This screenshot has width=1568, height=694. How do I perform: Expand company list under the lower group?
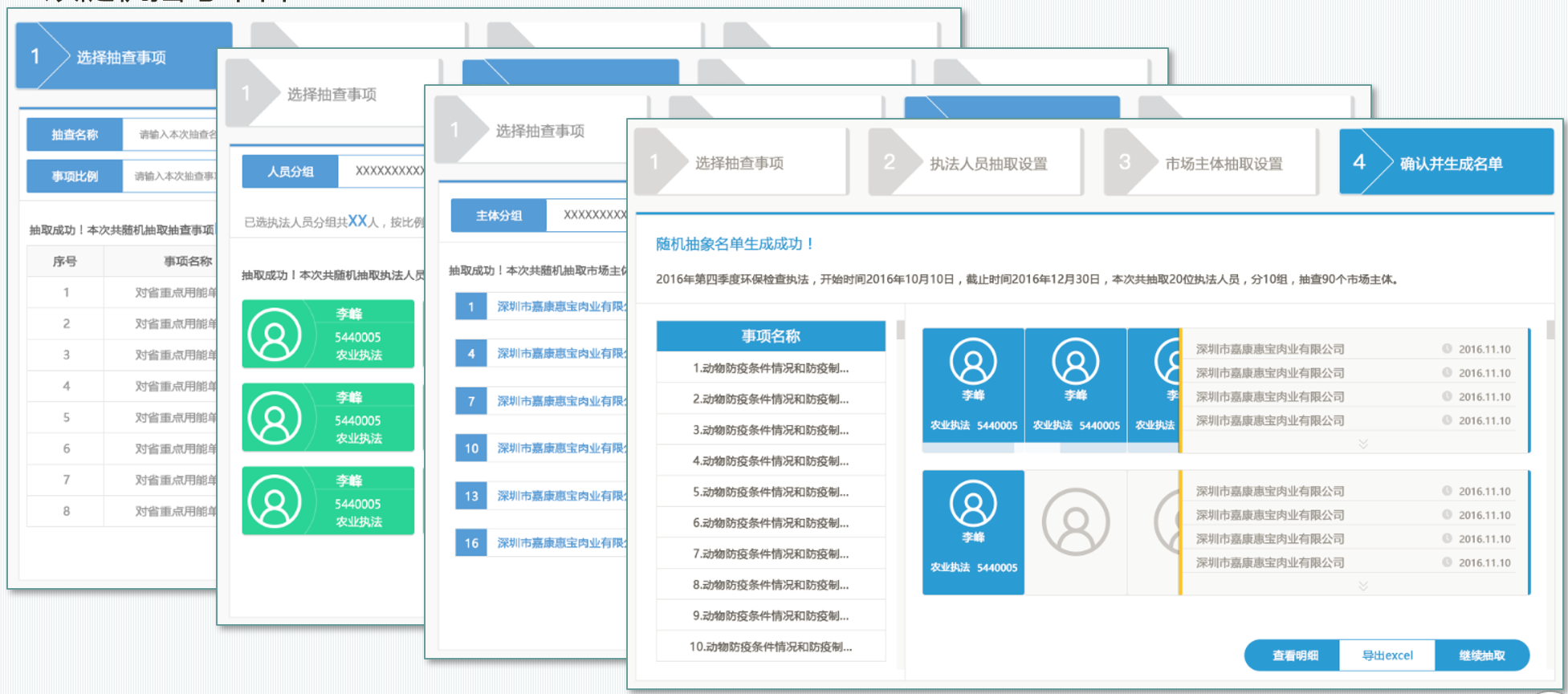(1362, 586)
